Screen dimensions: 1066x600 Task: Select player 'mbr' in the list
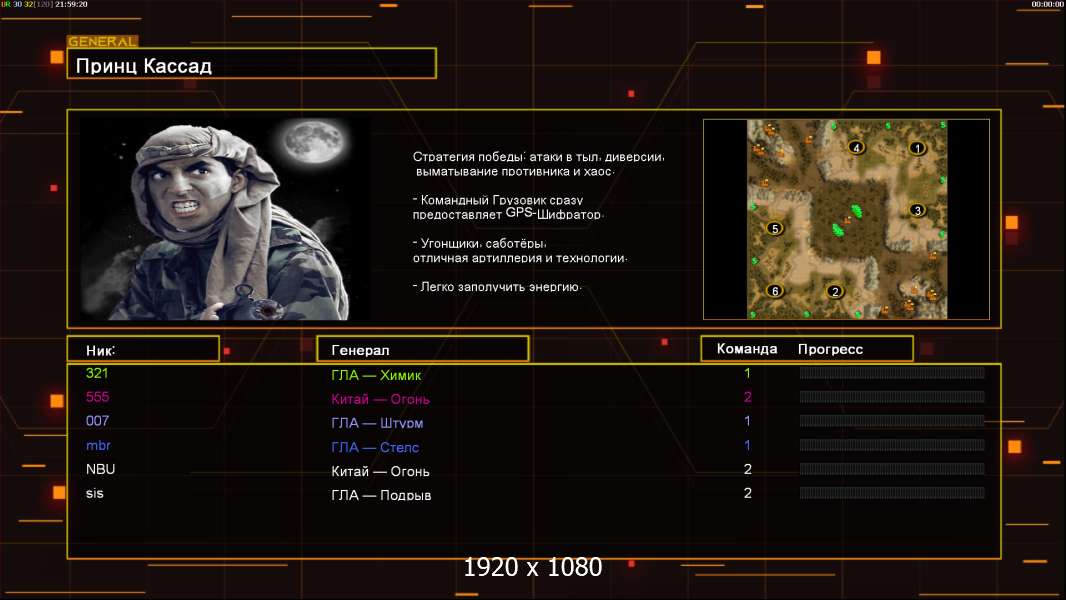click(x=98, y=445)
